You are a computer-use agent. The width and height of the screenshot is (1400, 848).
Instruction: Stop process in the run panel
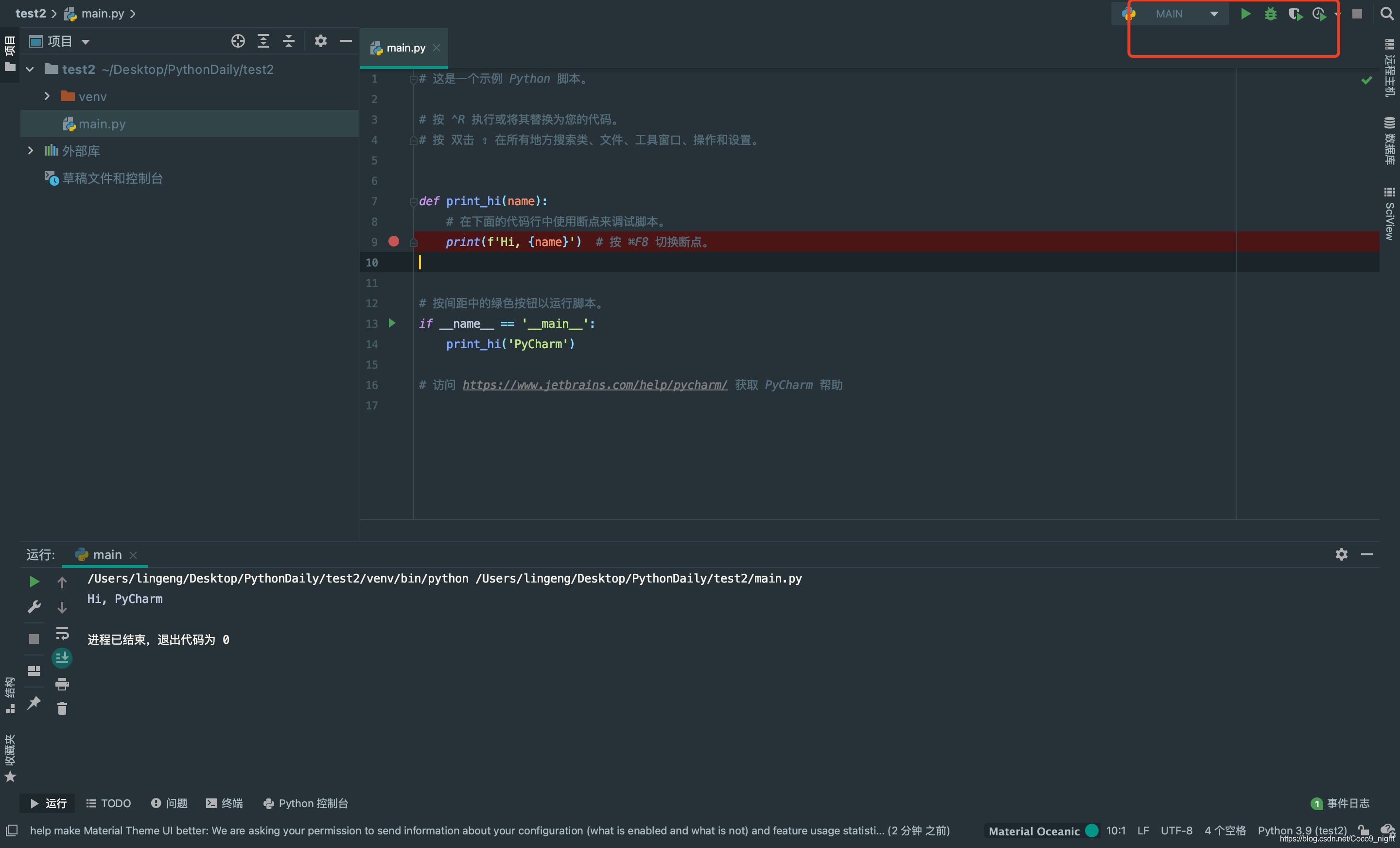34,639
